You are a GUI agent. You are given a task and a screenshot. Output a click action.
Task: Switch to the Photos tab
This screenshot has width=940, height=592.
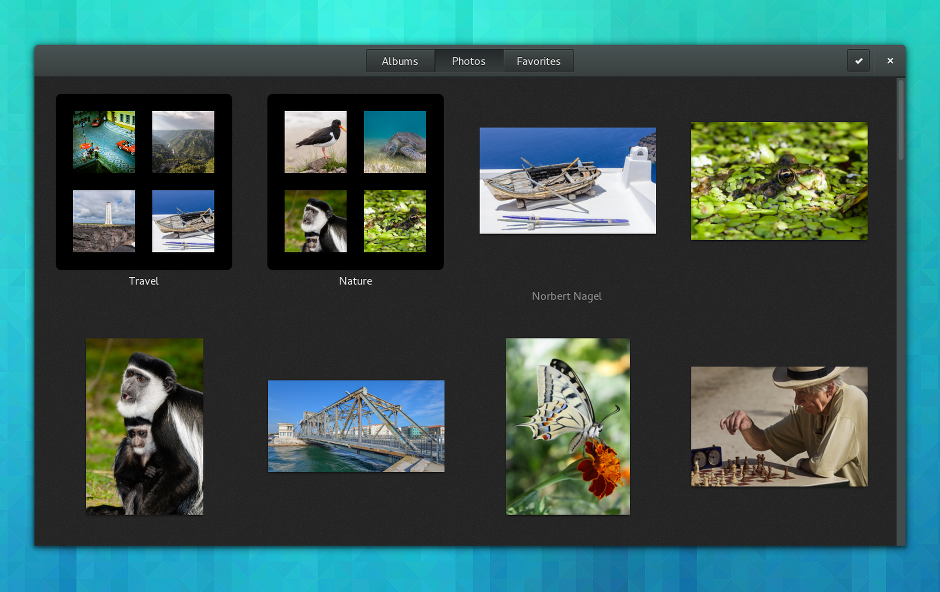[469, 61]
